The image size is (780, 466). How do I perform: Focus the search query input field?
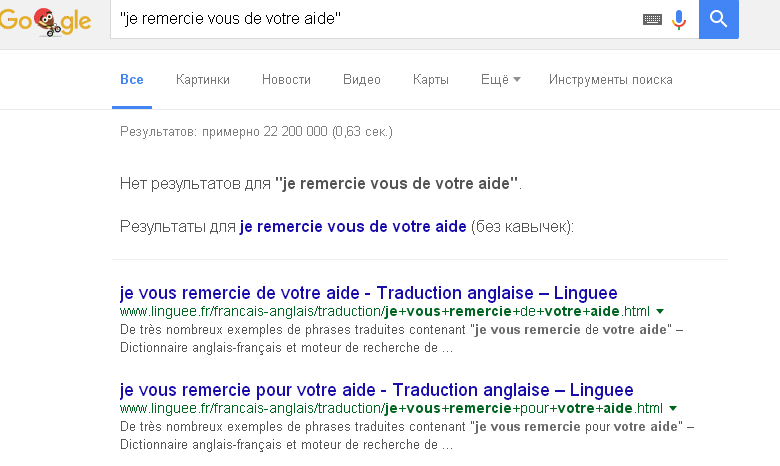(x=378, y=19)
